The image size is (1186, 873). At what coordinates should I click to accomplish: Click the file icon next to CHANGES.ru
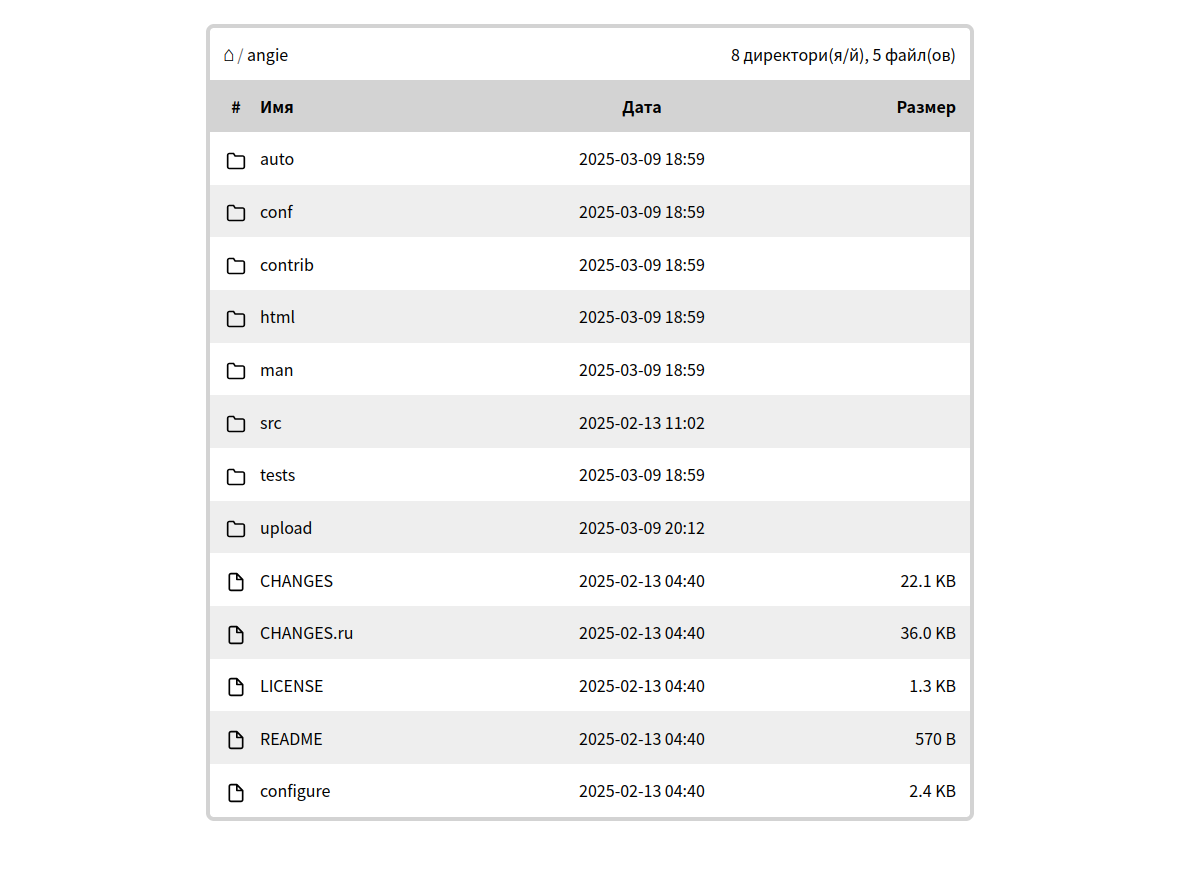[236, 634]
